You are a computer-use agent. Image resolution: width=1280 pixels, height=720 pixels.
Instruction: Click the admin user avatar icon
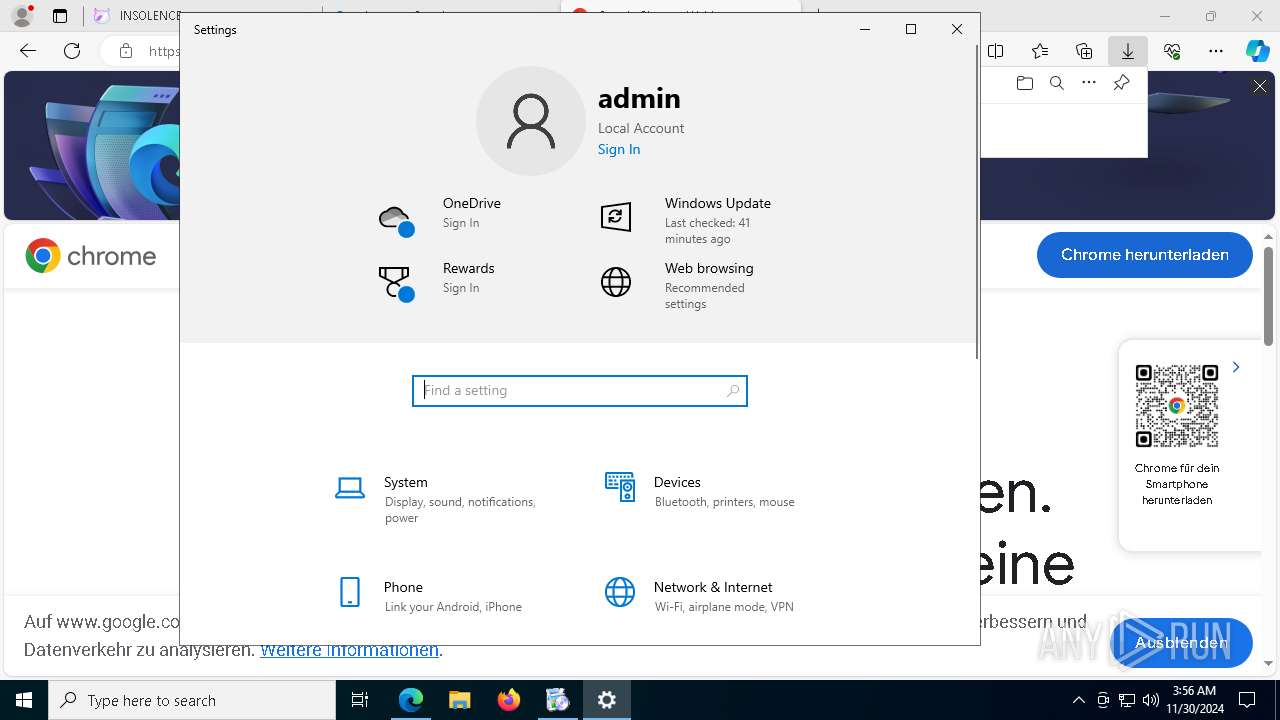click(530, 121)
